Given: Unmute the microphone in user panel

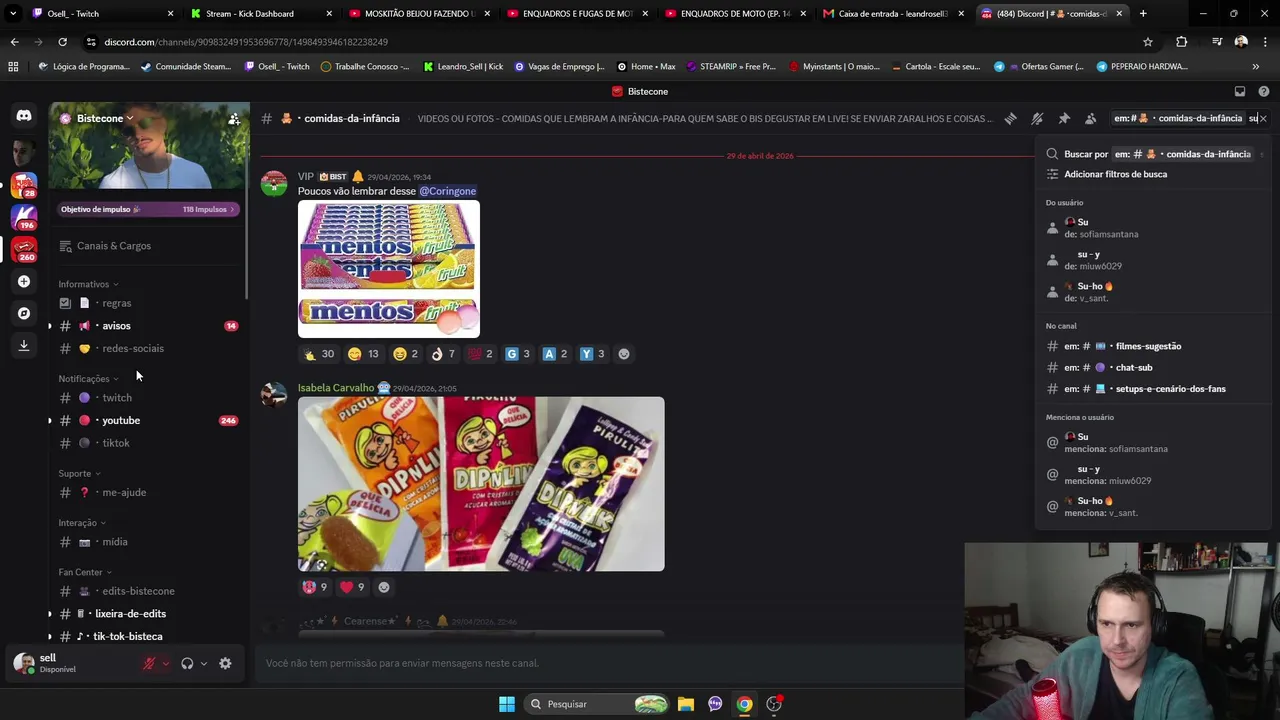Looking at the screenshot, I should (150, 663).
